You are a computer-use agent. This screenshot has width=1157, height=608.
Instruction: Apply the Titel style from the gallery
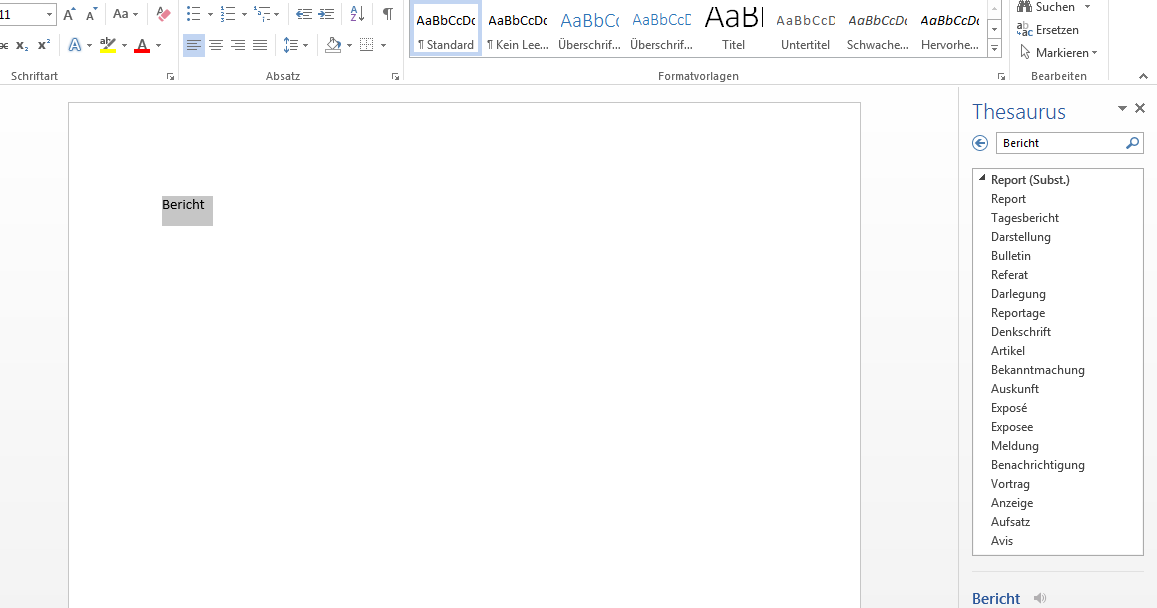coord(733,27)
